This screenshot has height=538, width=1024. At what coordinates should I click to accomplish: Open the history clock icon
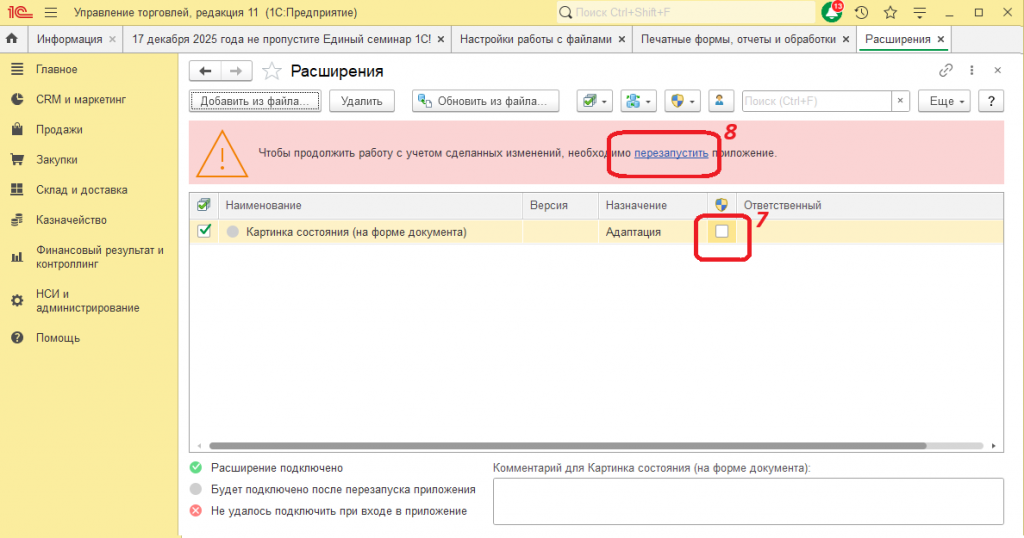pyautogui.click(x=861, y=12)
